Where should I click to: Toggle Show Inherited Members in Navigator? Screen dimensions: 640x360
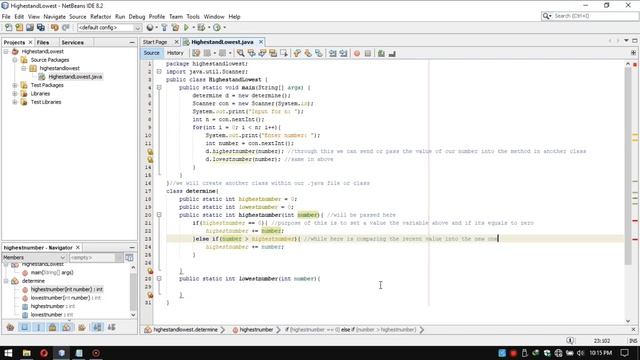[x=10, y=327]
